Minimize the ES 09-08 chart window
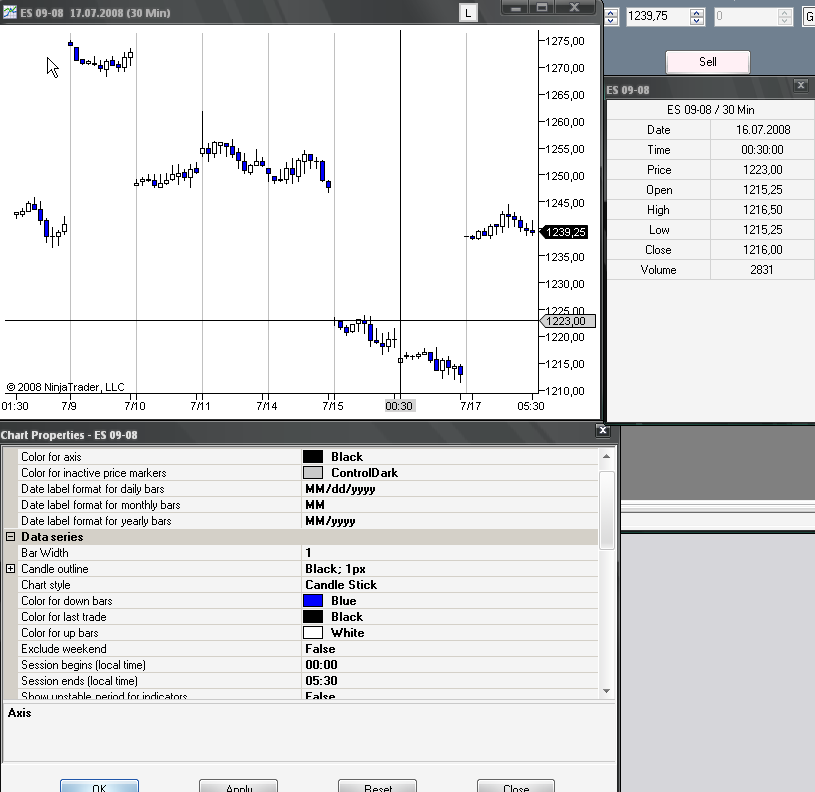Screen dimensions: 815x792 pyautogui.click(x=515, y=7)
